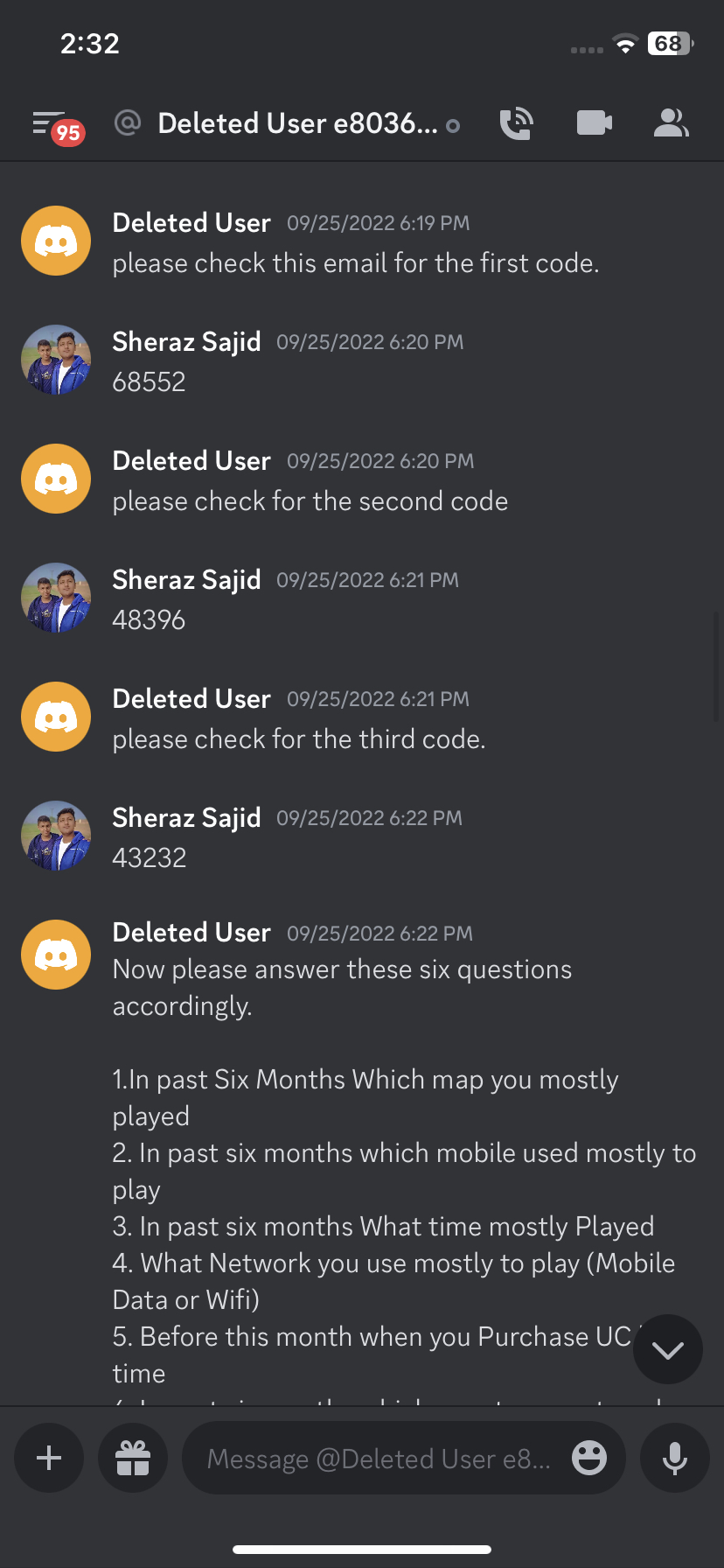
Task: Jump to latest messages with down chevron
Action: point(668,1349)
